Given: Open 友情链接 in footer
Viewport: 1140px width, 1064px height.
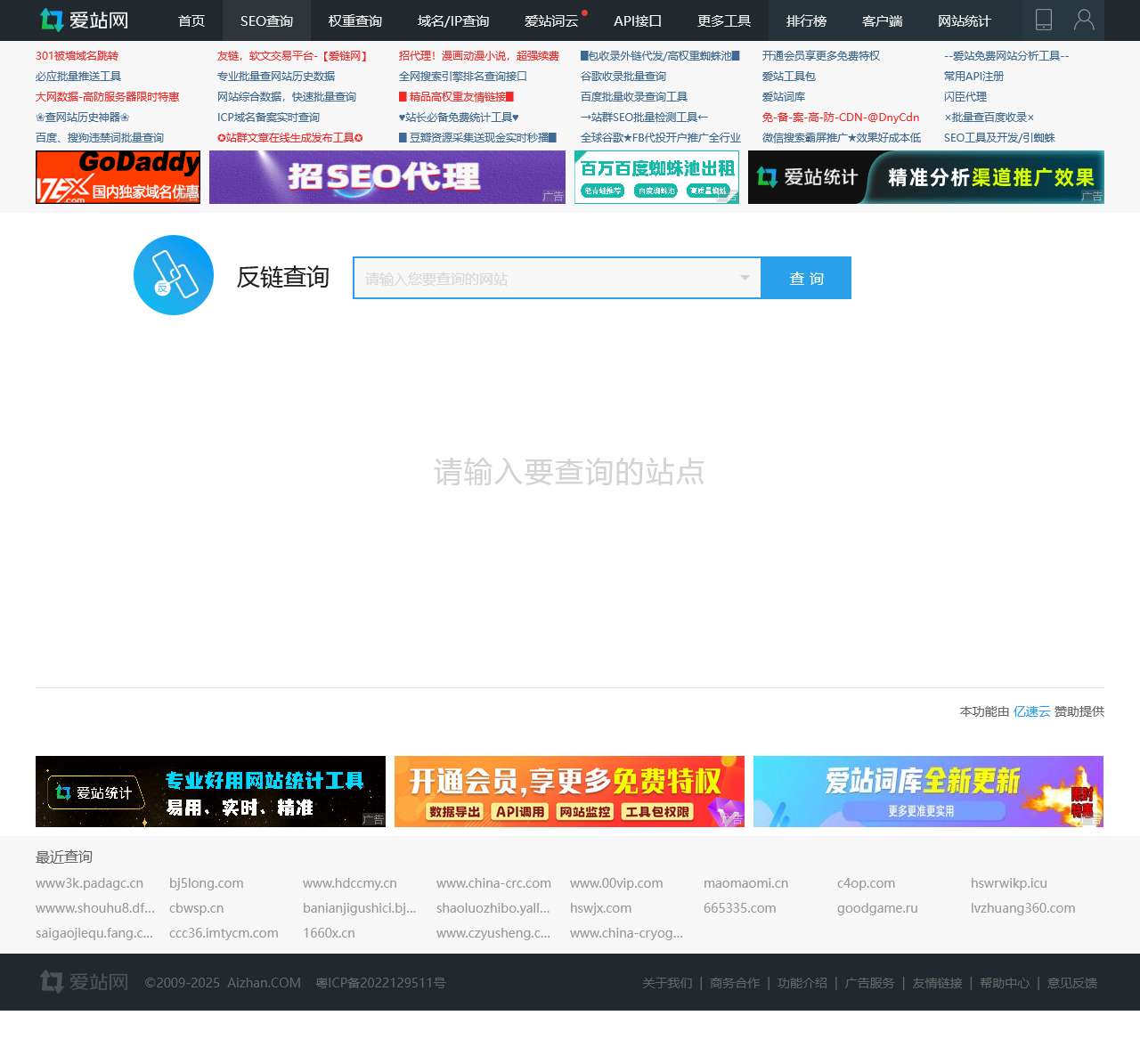Looking at the screenshot, I should click(938, 983).
